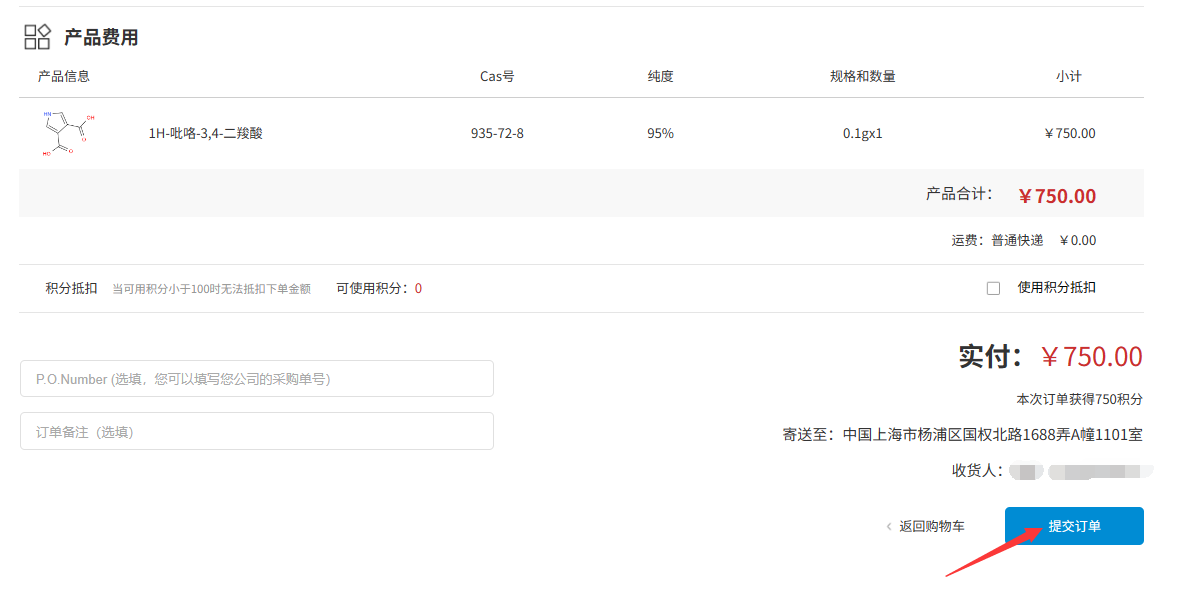Image resolution: width=1189 pixels, height=589 pixels.
Task: Click the CAS number 935-72-8
Action: coord(497,133)
